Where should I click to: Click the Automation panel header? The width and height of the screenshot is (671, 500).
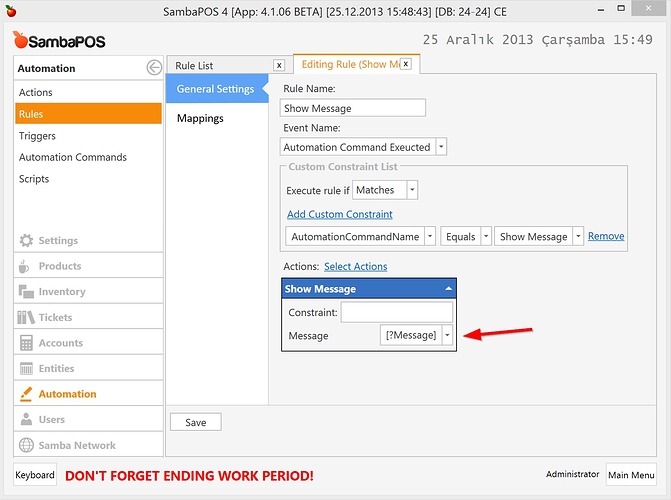pos(88,68)
